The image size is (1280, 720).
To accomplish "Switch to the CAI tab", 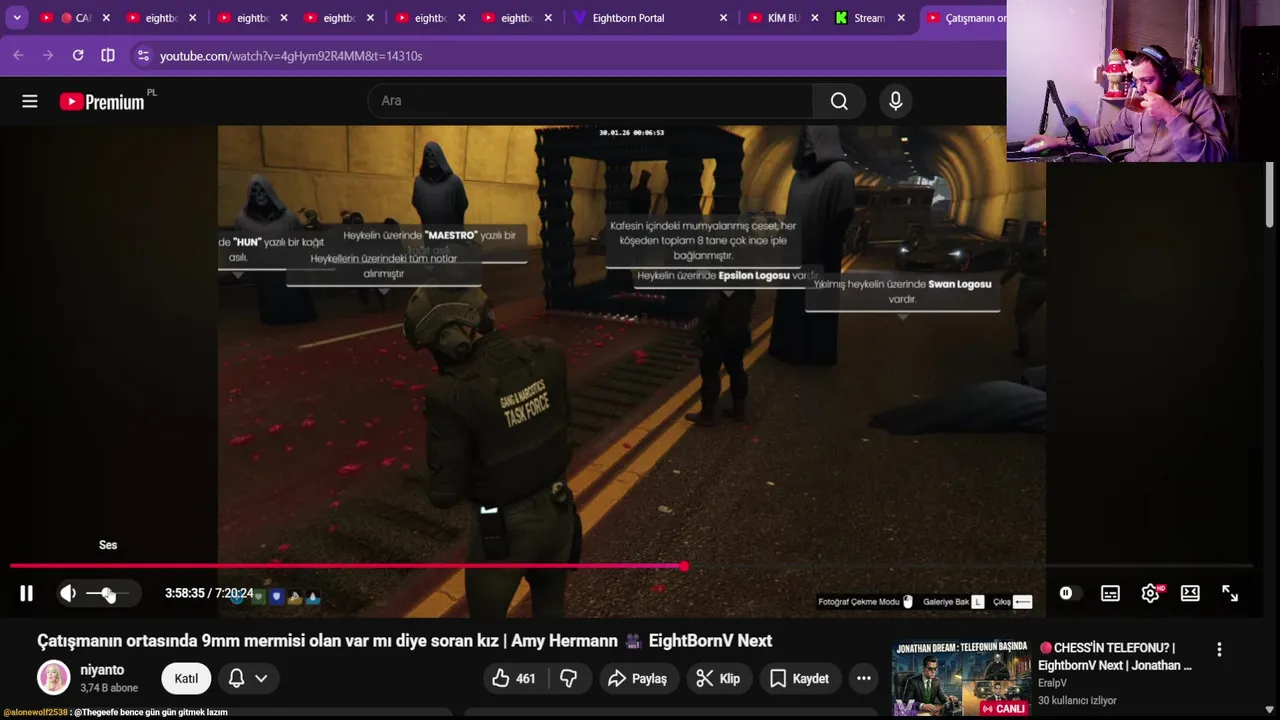I will [x=75, y=18].
